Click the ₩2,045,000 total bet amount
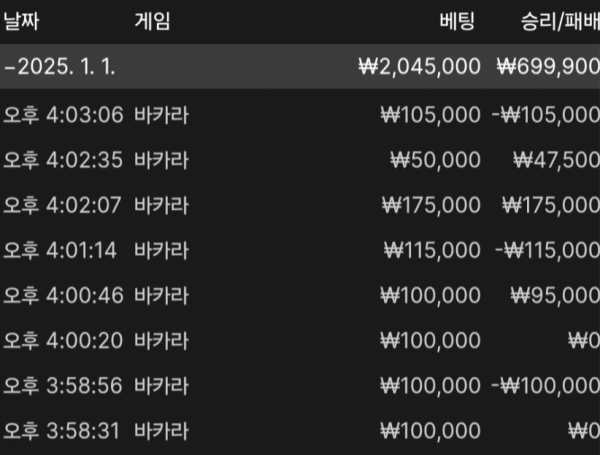This screenshot has width=600, height=455. [419, 67]
